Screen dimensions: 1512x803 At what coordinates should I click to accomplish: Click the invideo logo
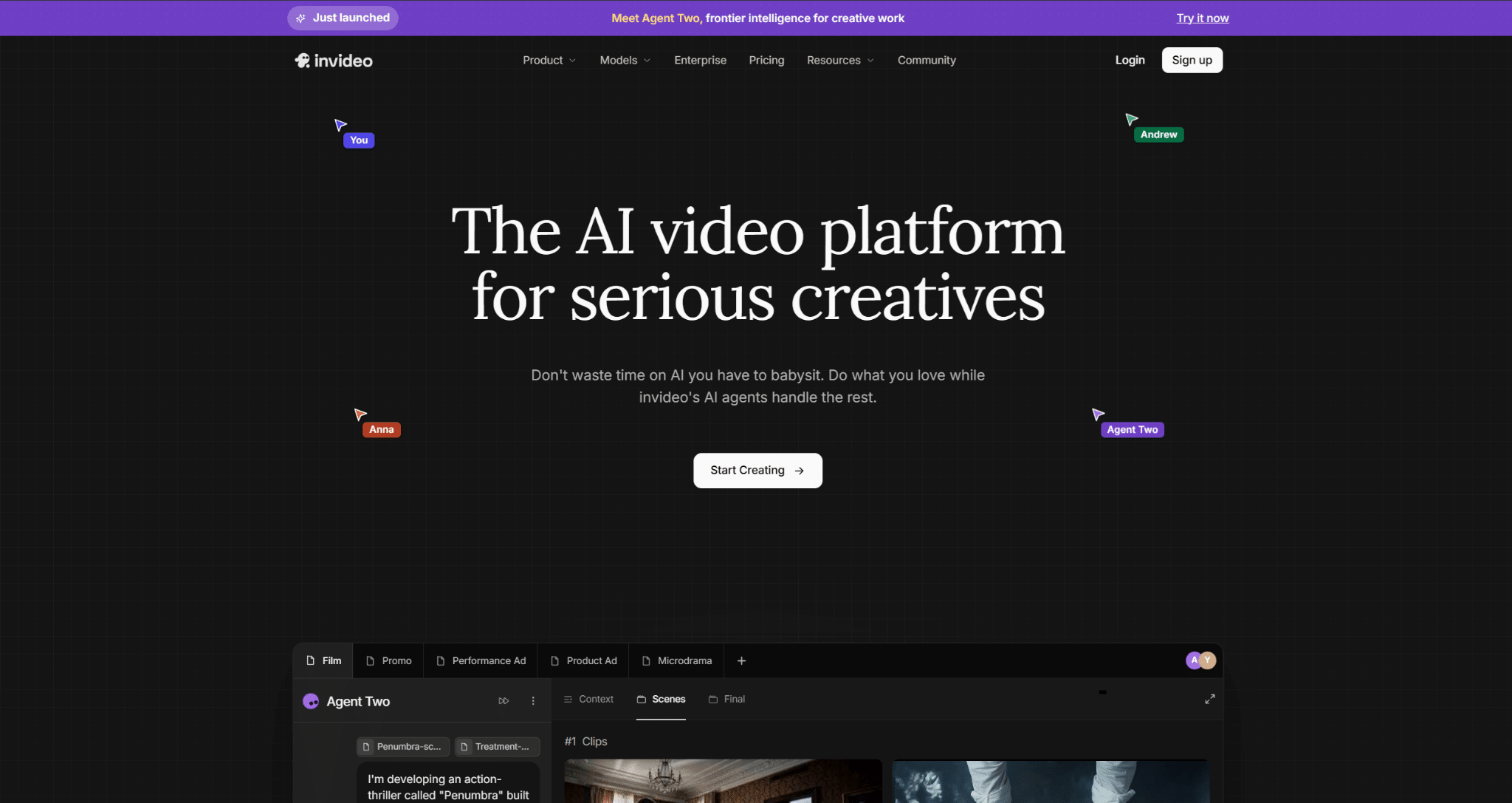[x=334, y=61]
